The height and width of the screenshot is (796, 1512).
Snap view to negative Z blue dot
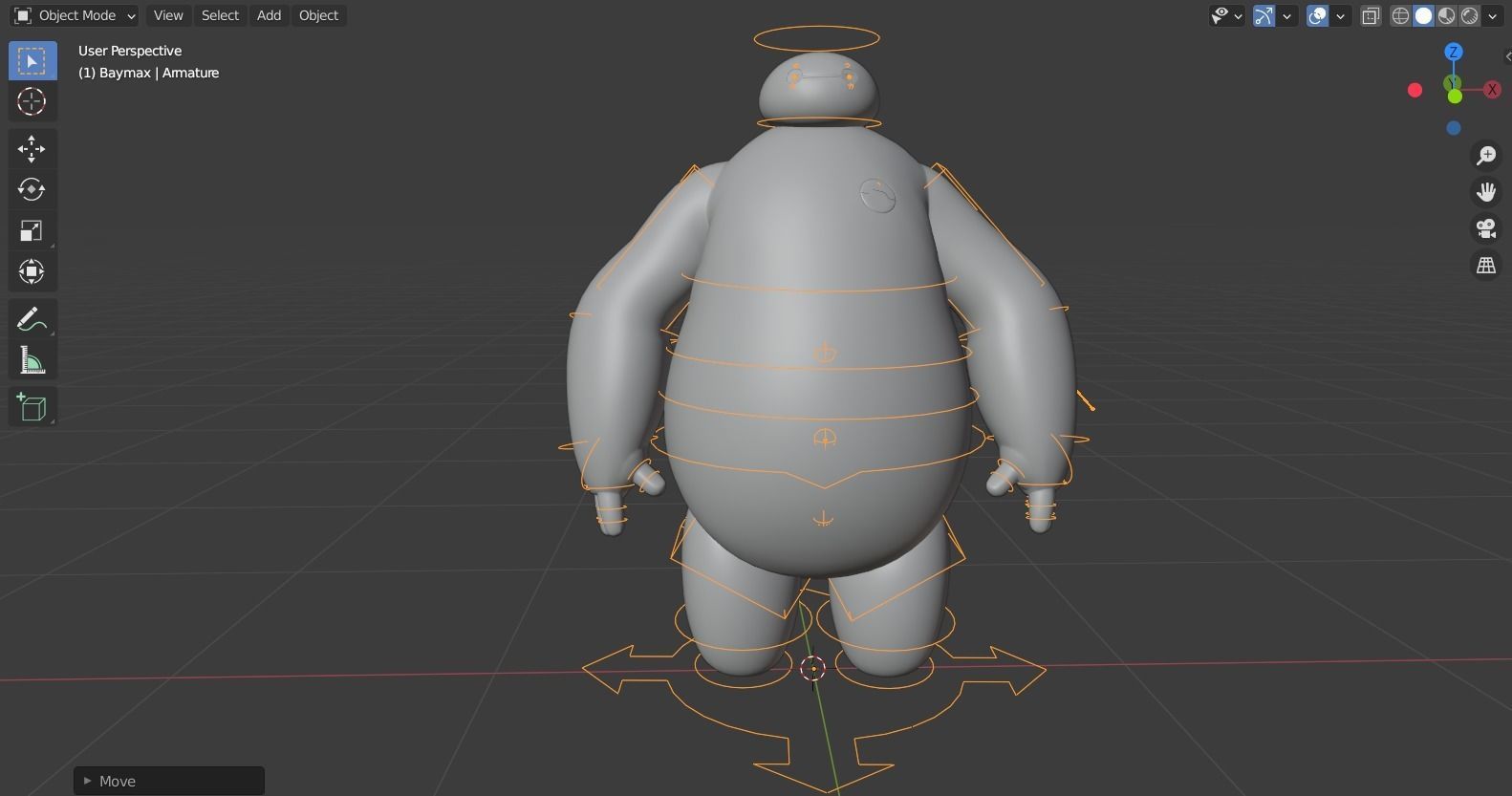click(x=1454, y=128)
